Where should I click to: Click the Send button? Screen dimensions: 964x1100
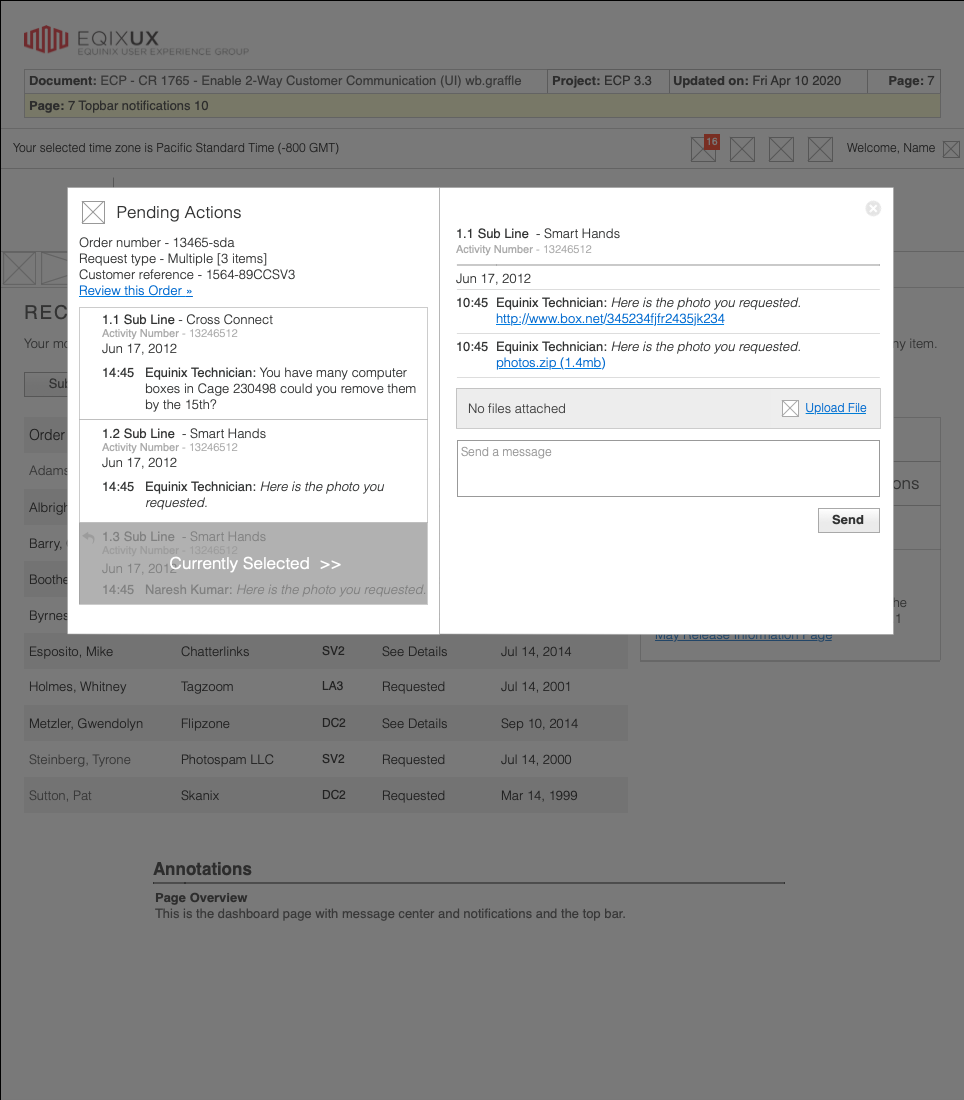(x=848, y=520)
